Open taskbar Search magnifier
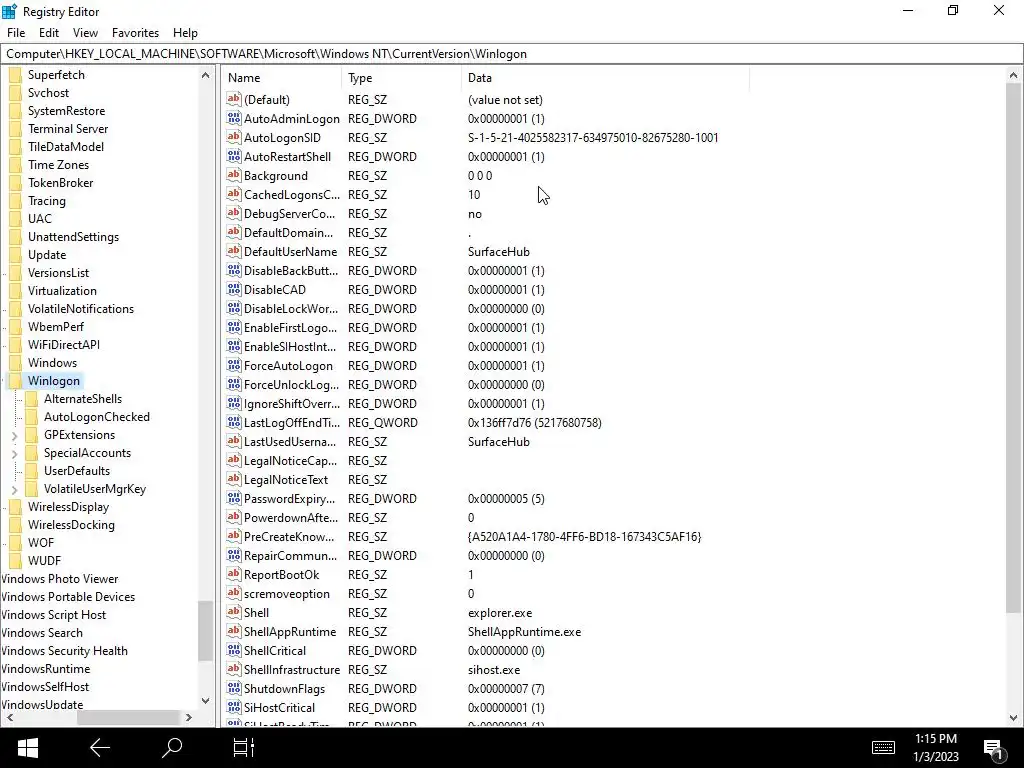Image resolution: width=1024 pixels, height=768 pixels. [x=172, y=748]
